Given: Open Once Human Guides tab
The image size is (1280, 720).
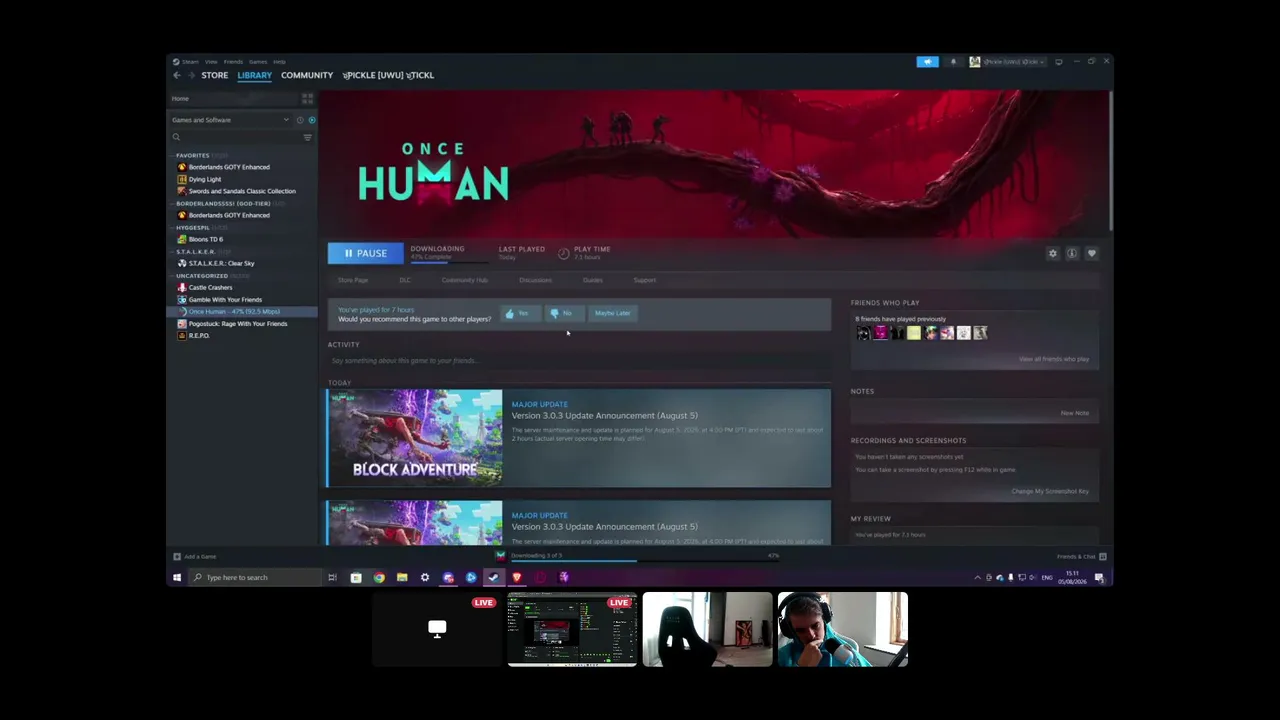Looking at the screenshot, I should pyautogui.click(x=593, y=280).
